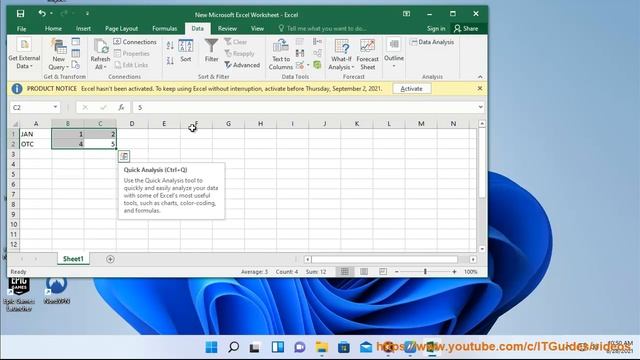Screen dimensions: 640x360
Task: Select cell A1 containing JAN
Action: point(36,134)
